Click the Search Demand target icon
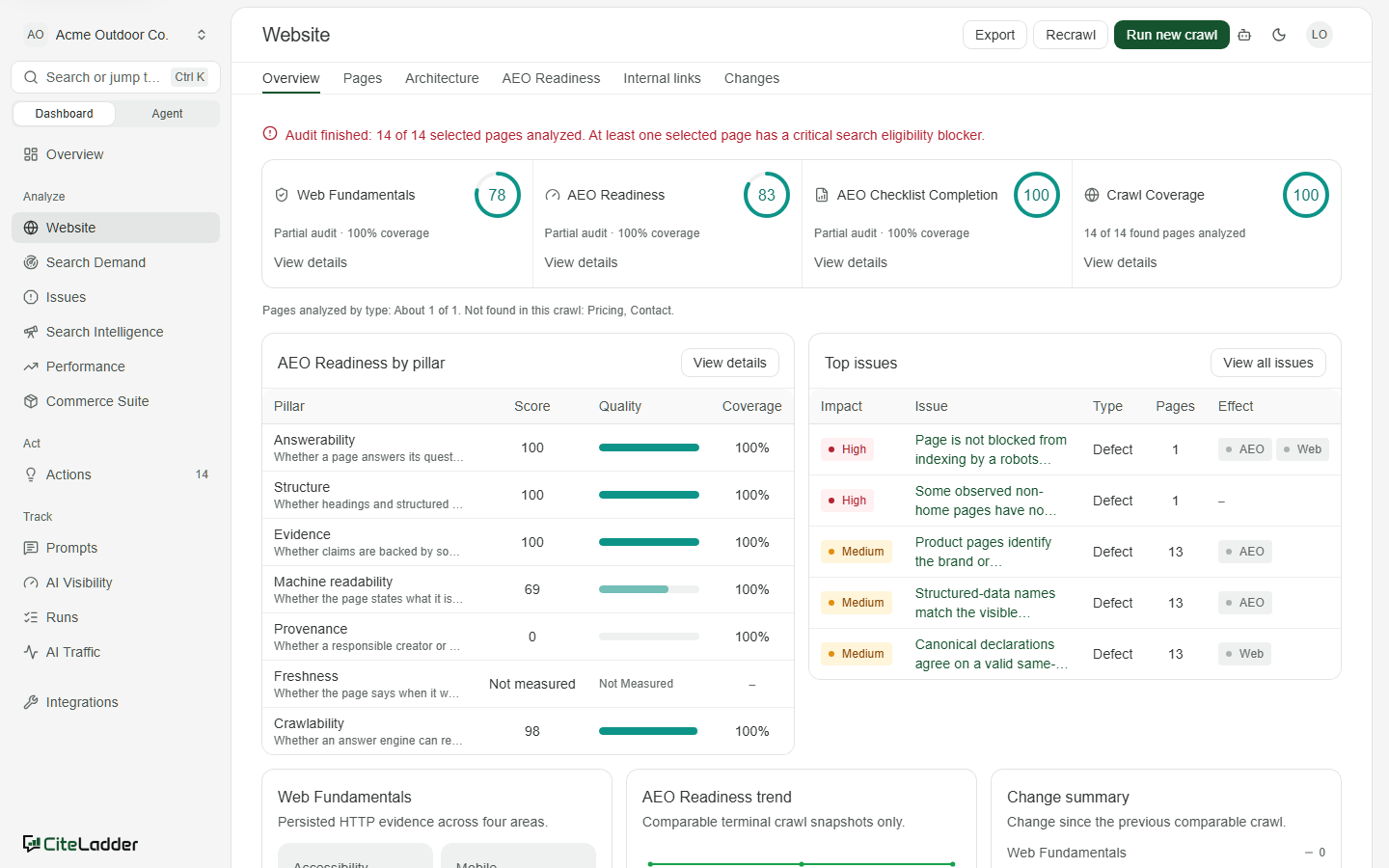 tap(31, 262)
